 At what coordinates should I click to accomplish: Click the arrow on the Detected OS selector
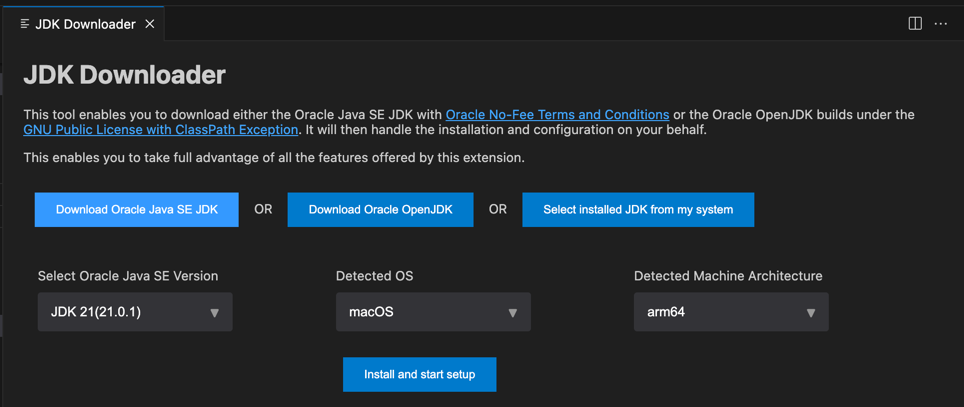click(512, 313)
